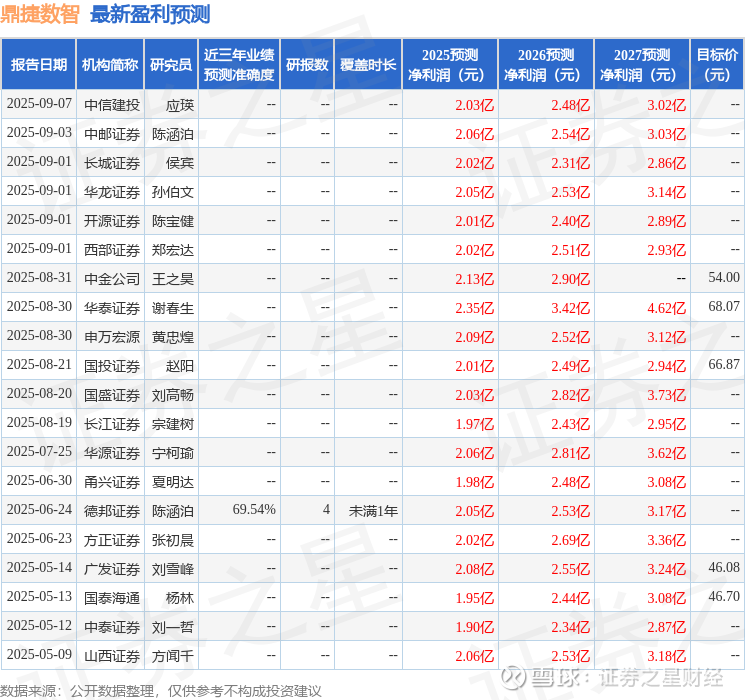Click target price 46.08
This screenshot has height=700, width=745.
tap(724, 567)
